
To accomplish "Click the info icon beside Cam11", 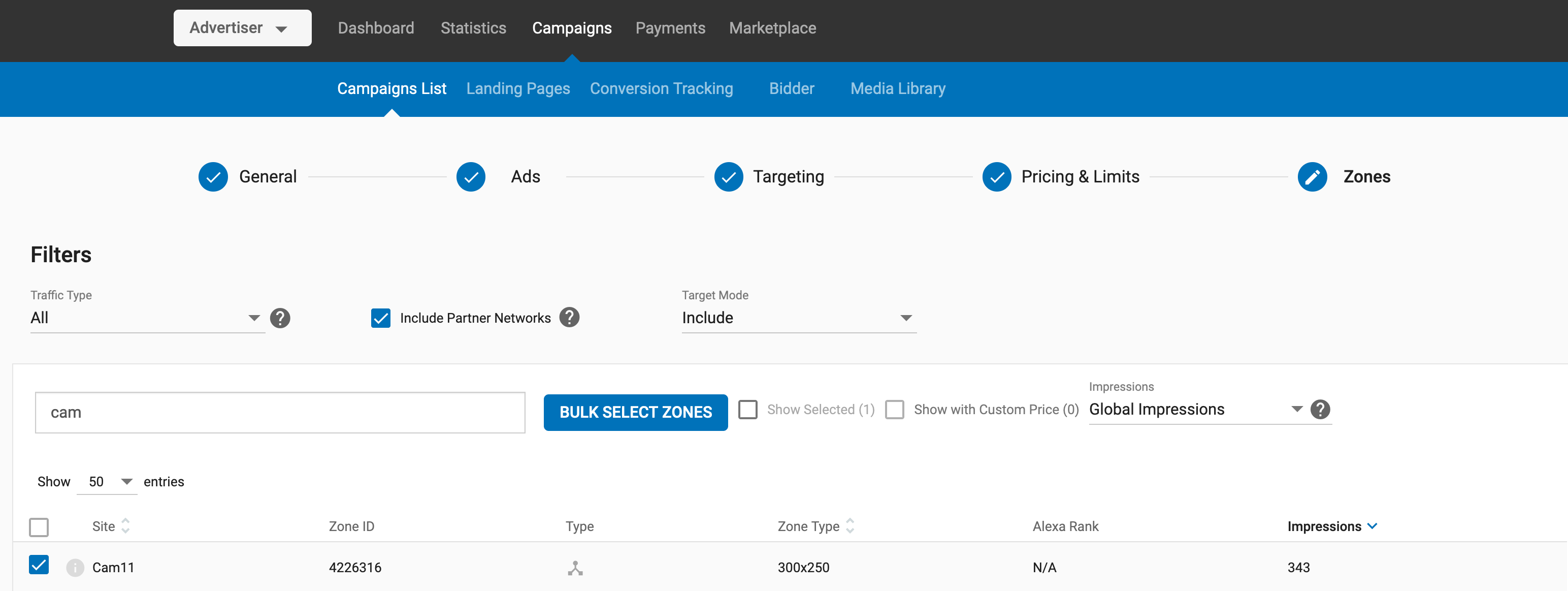I will pos(75,567).
